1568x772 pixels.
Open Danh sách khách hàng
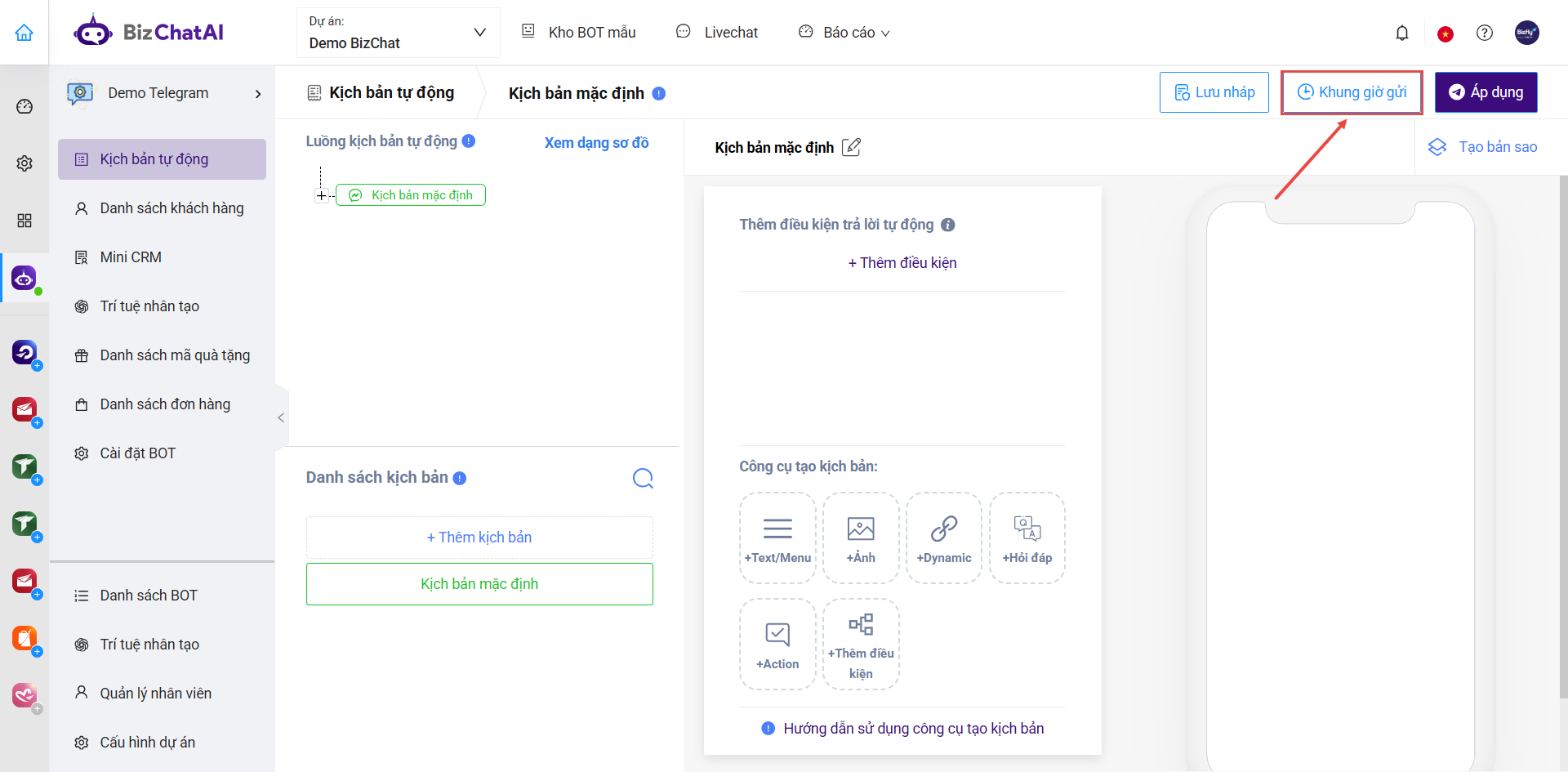[x=162, y=208]
